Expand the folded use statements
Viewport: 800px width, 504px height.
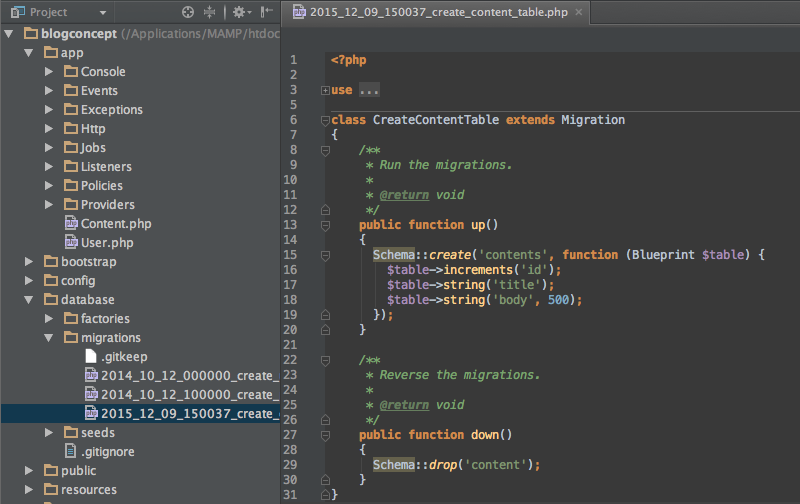[x=325, y=91]
